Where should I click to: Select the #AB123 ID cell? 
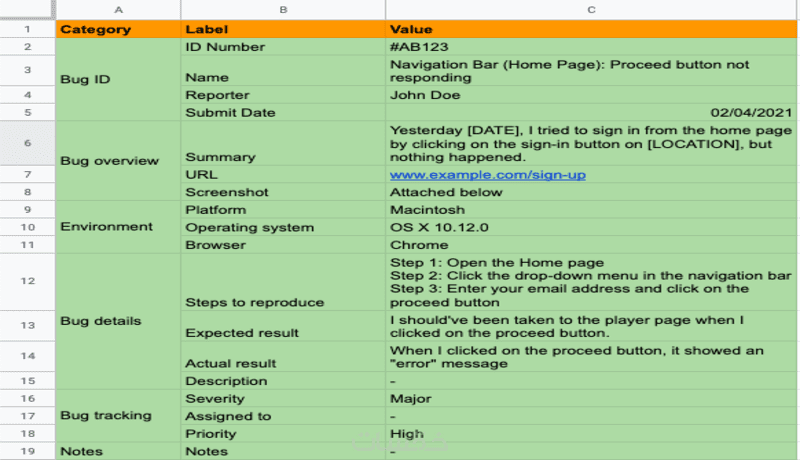pos(591,47)
